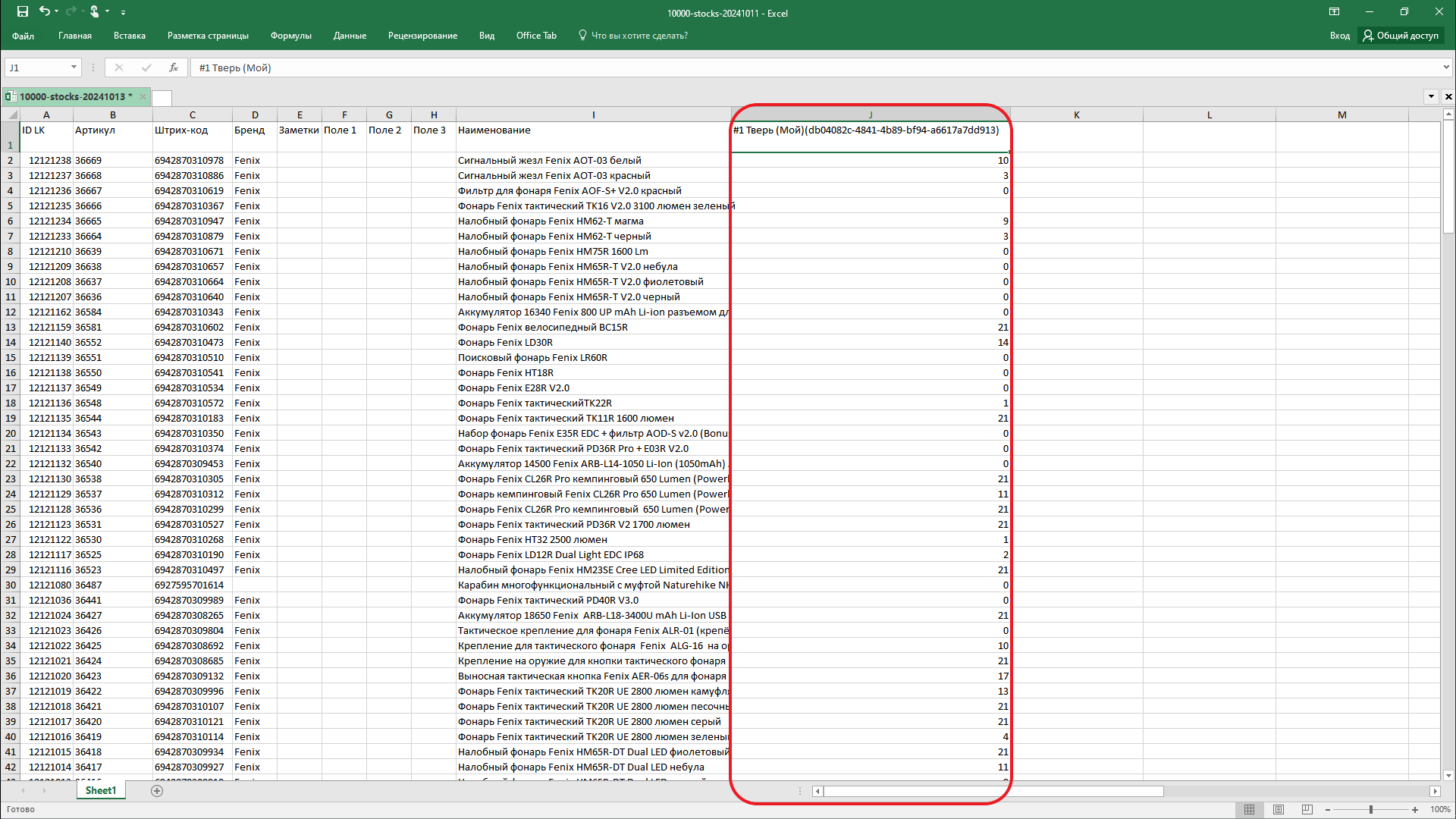Switch to Page Layout view icon

click(x=1279, y=810)
